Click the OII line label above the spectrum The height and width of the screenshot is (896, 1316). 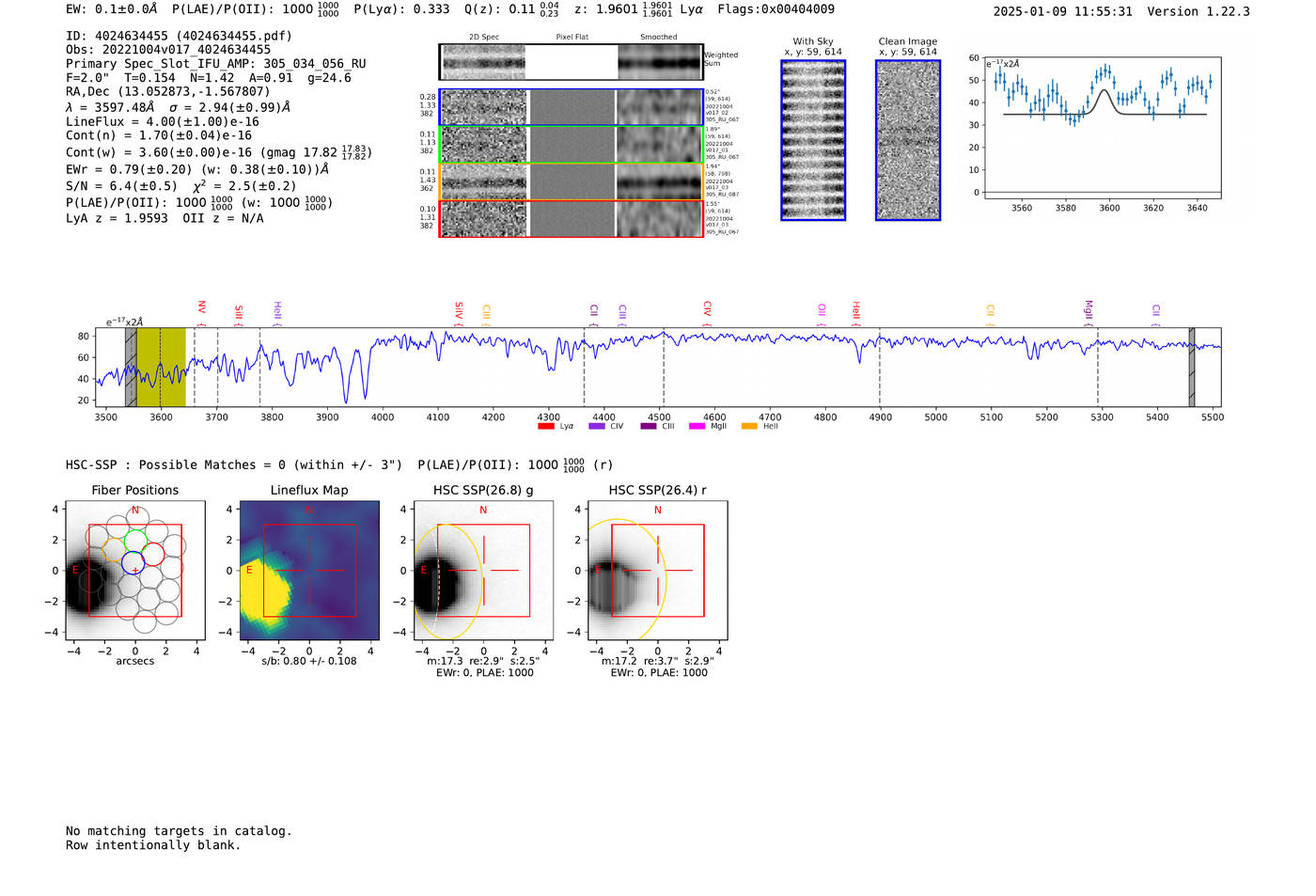click(x=822, y=309)
